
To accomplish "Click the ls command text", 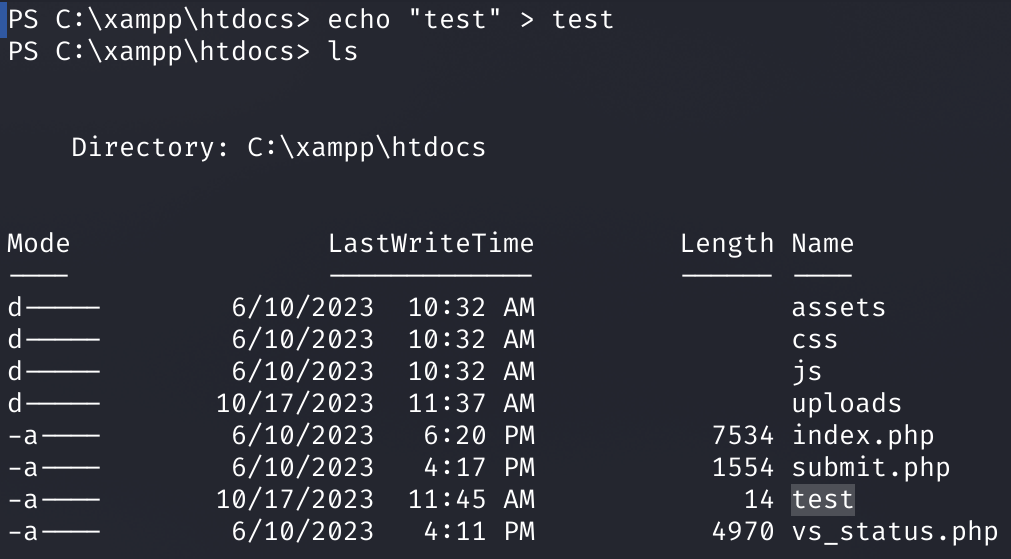I will tap(343, 51).
